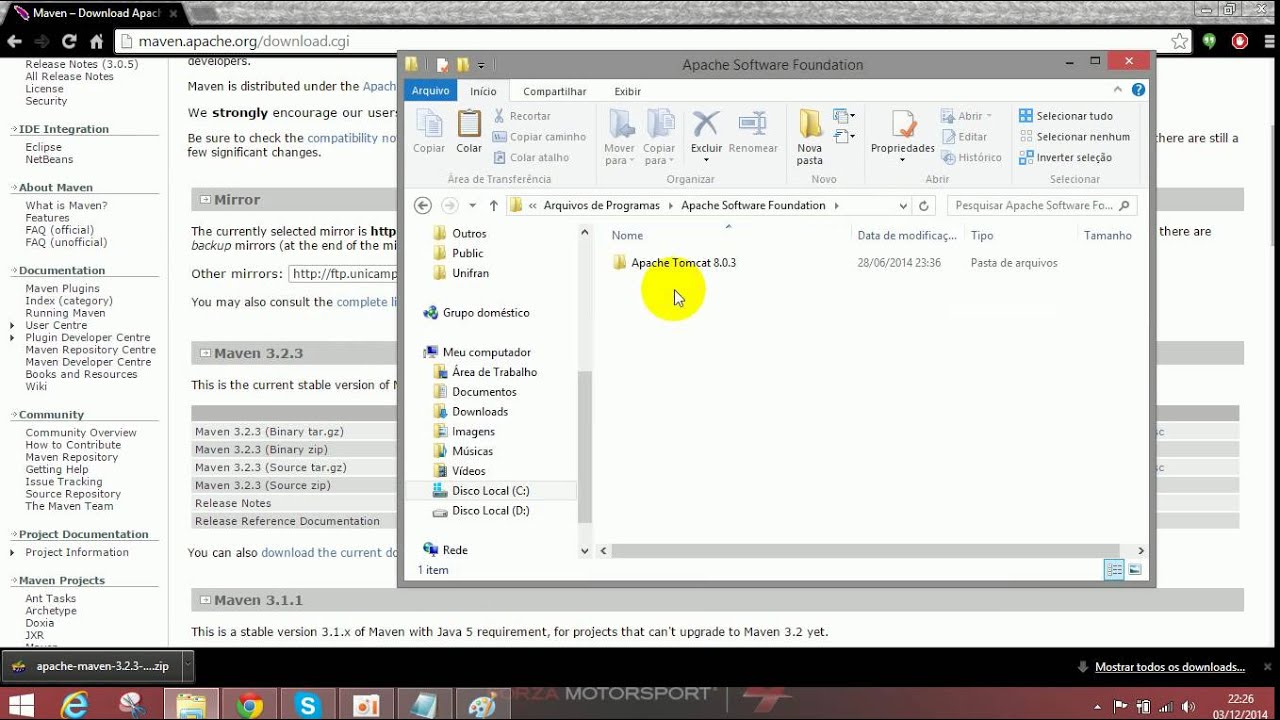This screenshot has width=1280, height=720.
Task: Go back in Explorer navigation
Action: 422,205
